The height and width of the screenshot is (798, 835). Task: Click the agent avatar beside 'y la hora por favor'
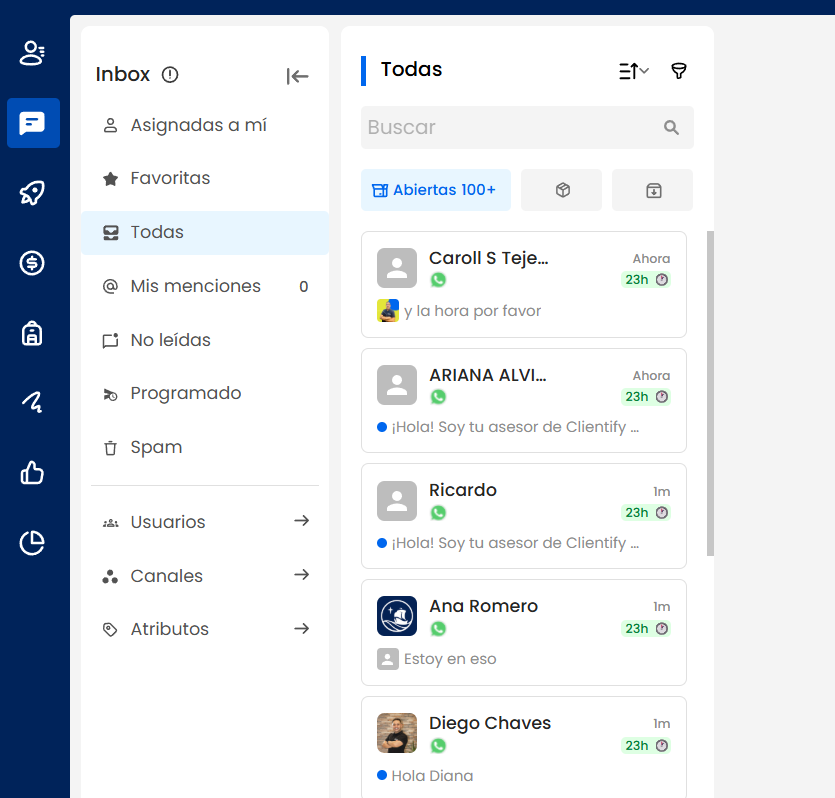[388, 310]
